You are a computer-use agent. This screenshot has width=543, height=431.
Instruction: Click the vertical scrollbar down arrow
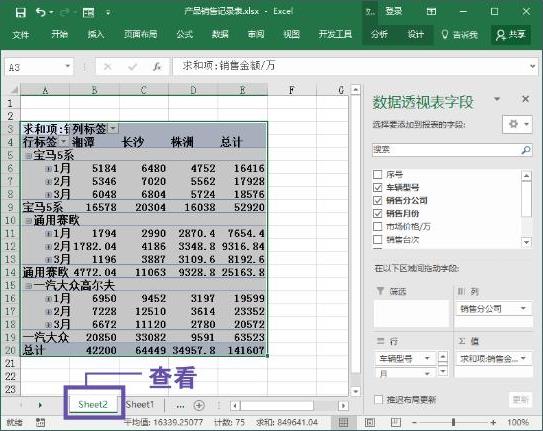tap(356, 392)
